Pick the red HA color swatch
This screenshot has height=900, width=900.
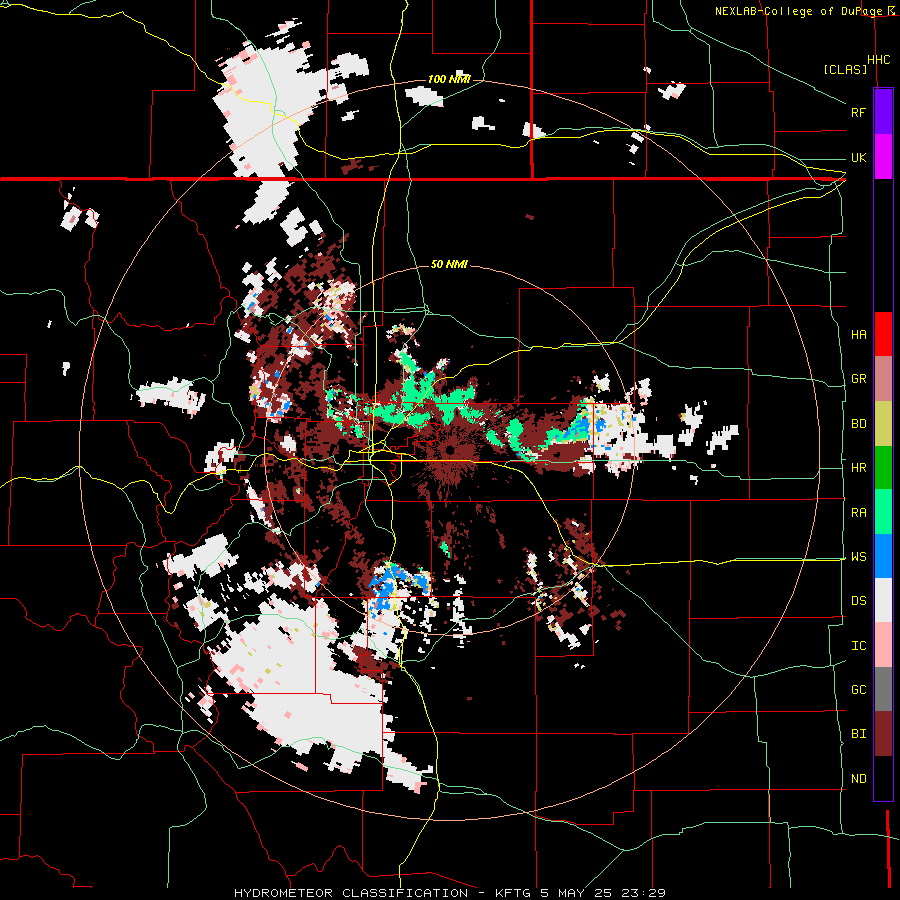(x=883, y=334)
